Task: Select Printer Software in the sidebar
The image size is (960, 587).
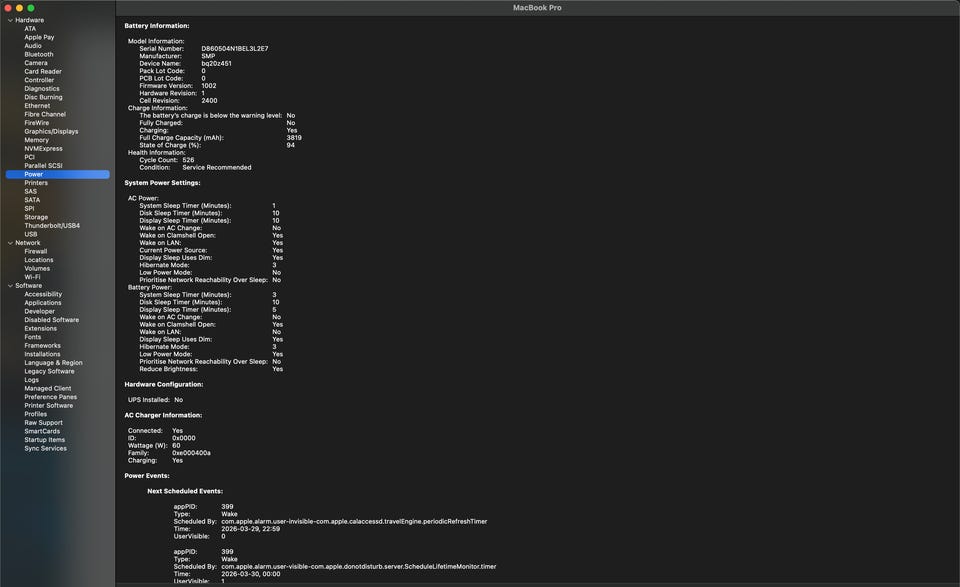Action: pyautogui.click(x=49, y=405)
